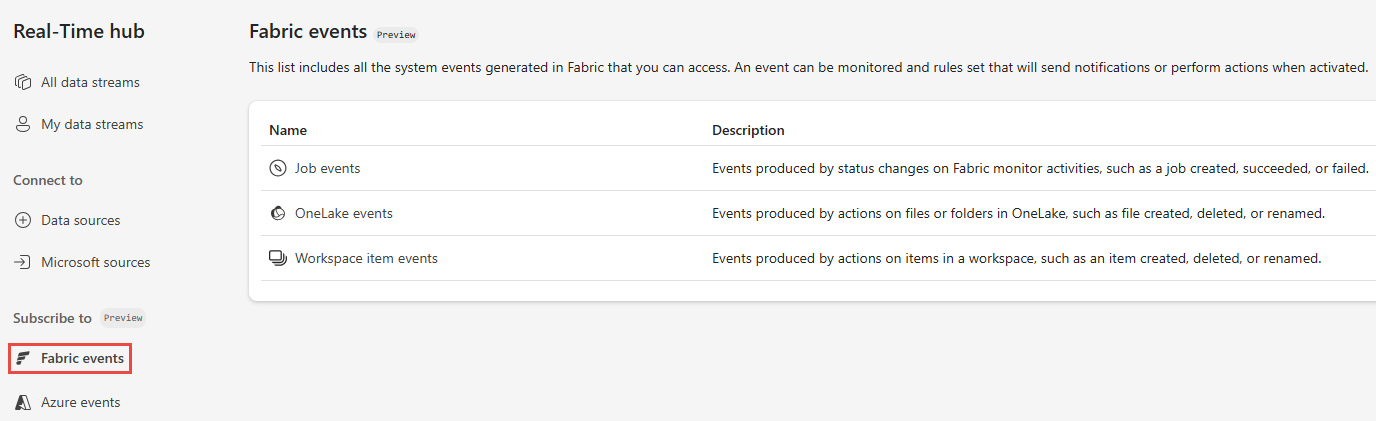
Task: Click the Microsoft sources arrow icon
Action: point(23,263)
